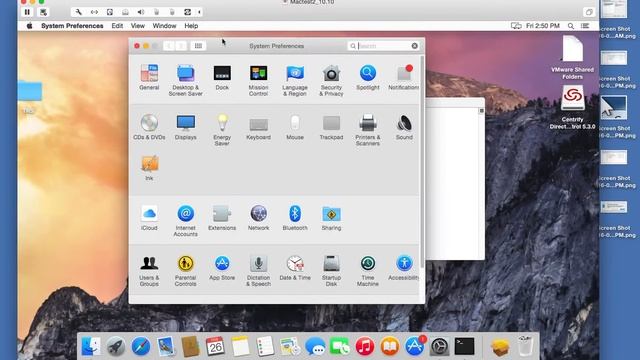Open Internet Accounts preferences
The image size is (640, 360).
tap(185, 220)
